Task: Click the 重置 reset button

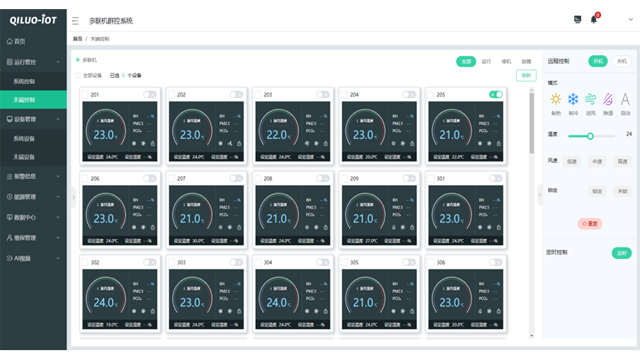Action: (590, 224)
